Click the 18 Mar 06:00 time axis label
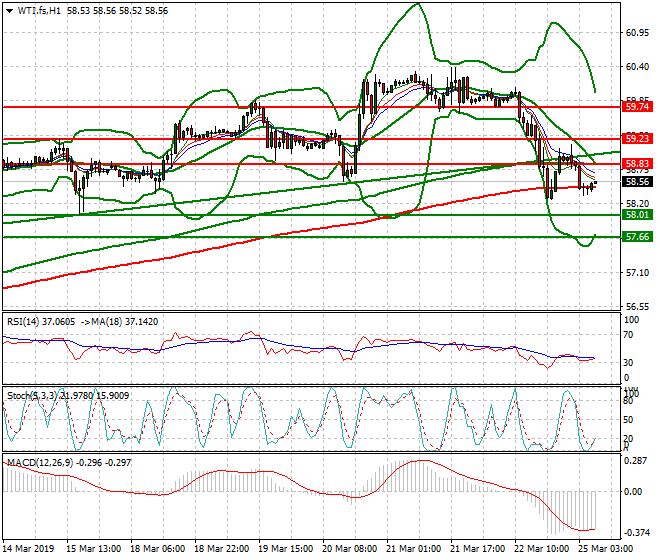This screenshot has width=660, height=560. coord(157,549)
